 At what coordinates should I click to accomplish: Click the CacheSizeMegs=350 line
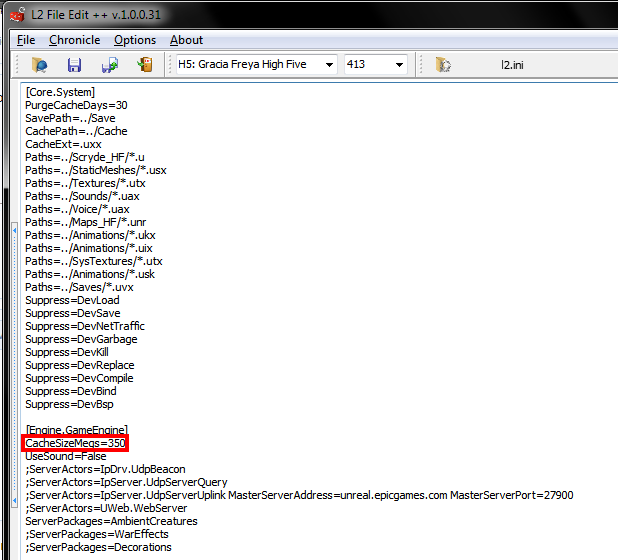[75, 443]
